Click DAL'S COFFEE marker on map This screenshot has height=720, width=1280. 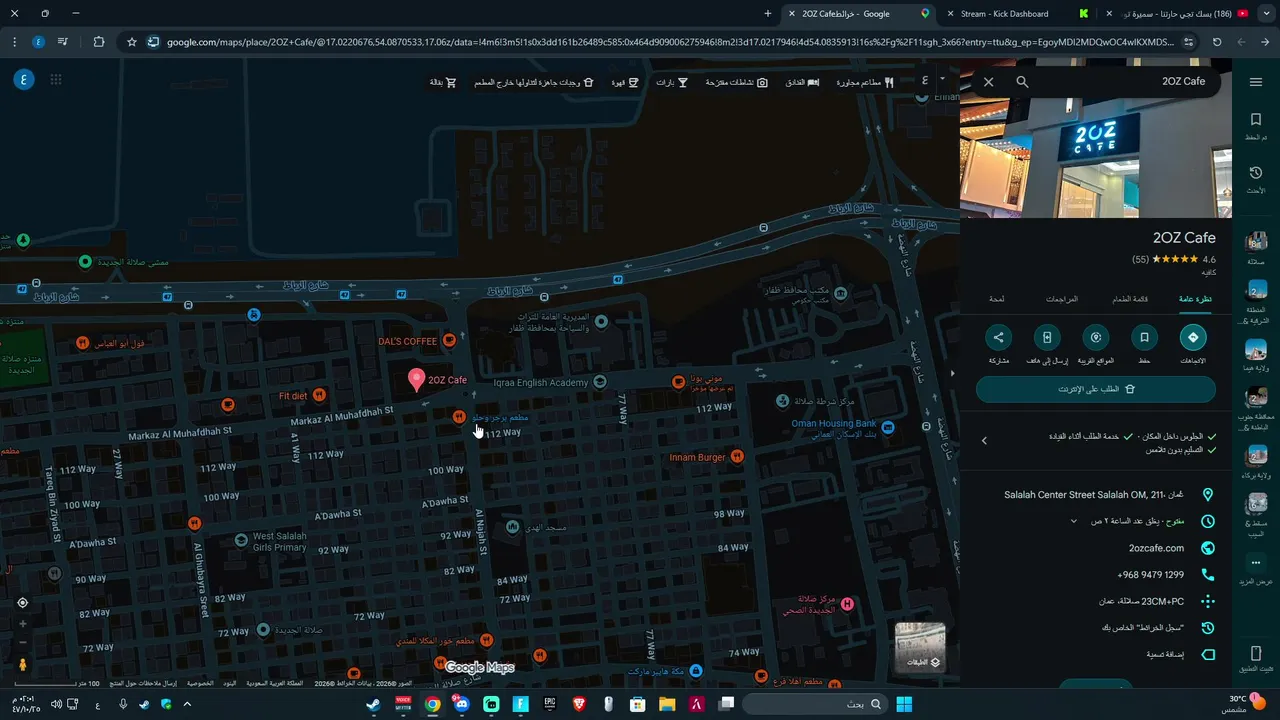click(x=450, y=341)
